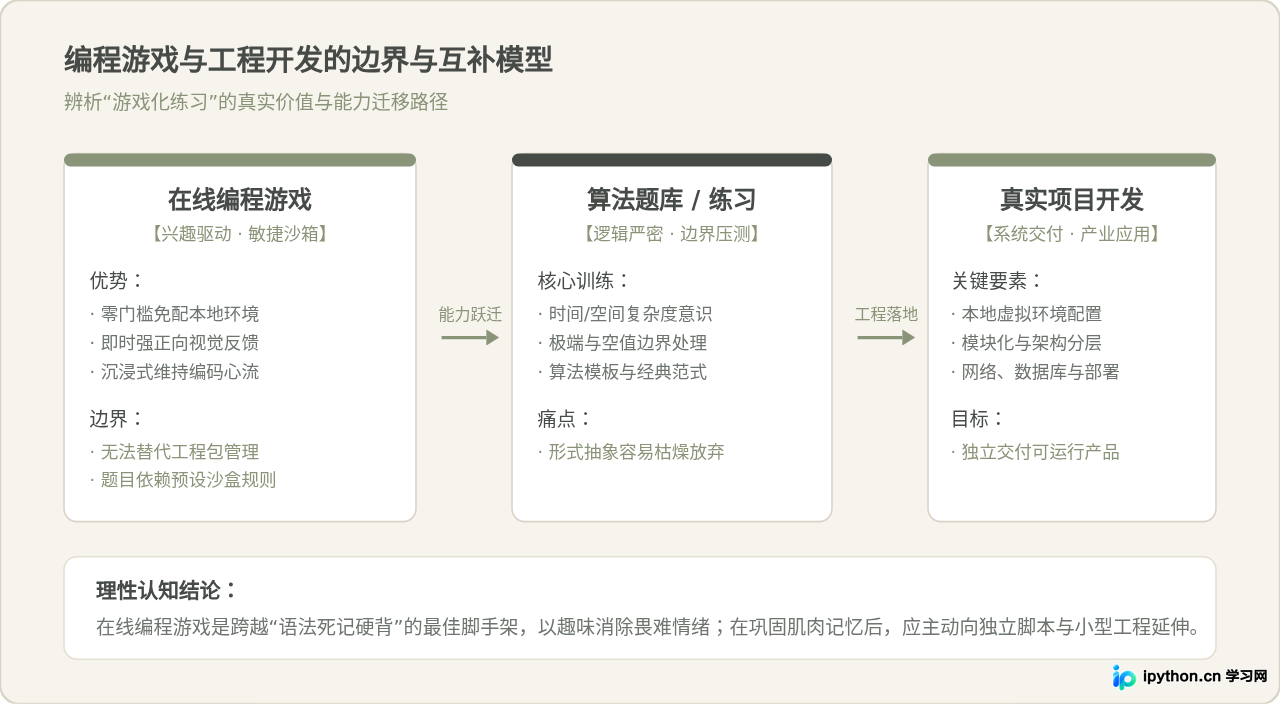
Task: Click the '即时强正向视觉反馈' bullet
Action: pos(174,343)
